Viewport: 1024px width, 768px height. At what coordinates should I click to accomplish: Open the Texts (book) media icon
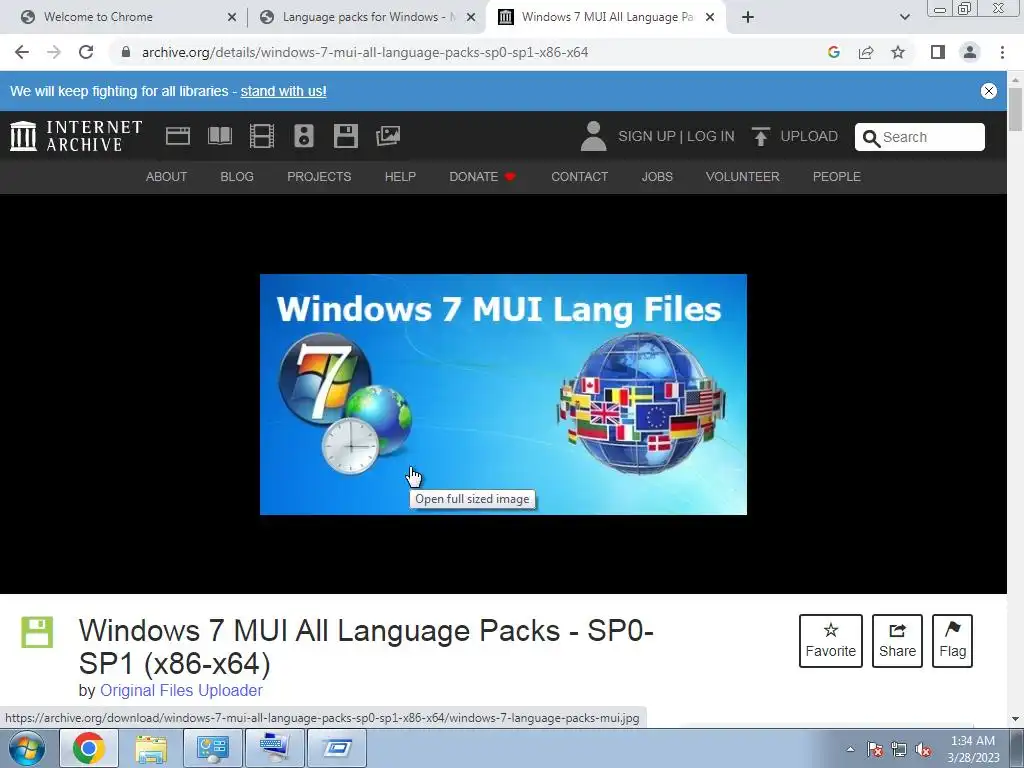[219, 136]
